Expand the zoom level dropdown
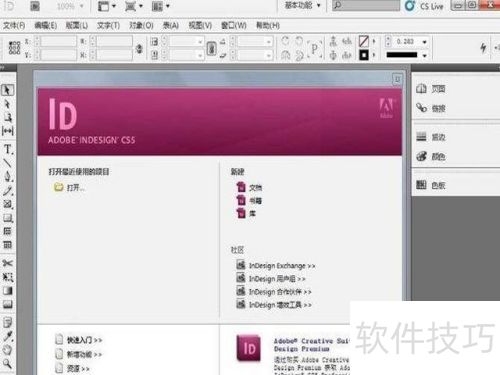This screenshot has width=500, height=375. 82,6
